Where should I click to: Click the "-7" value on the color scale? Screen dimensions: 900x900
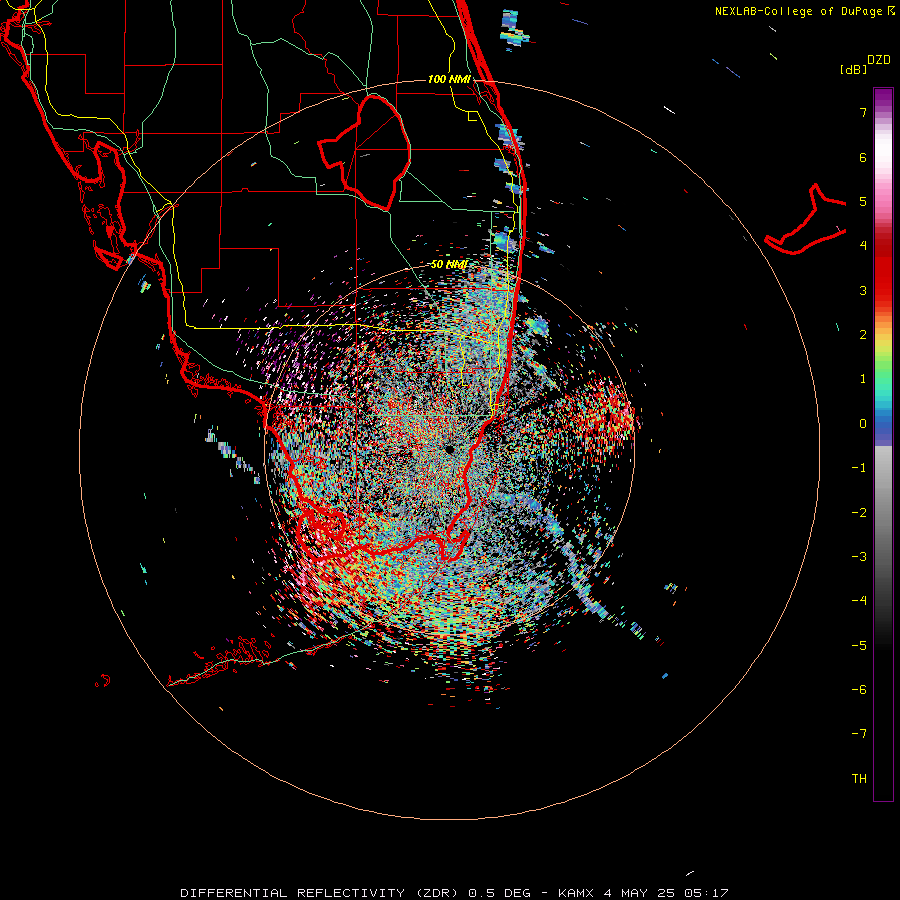[859, 734]
